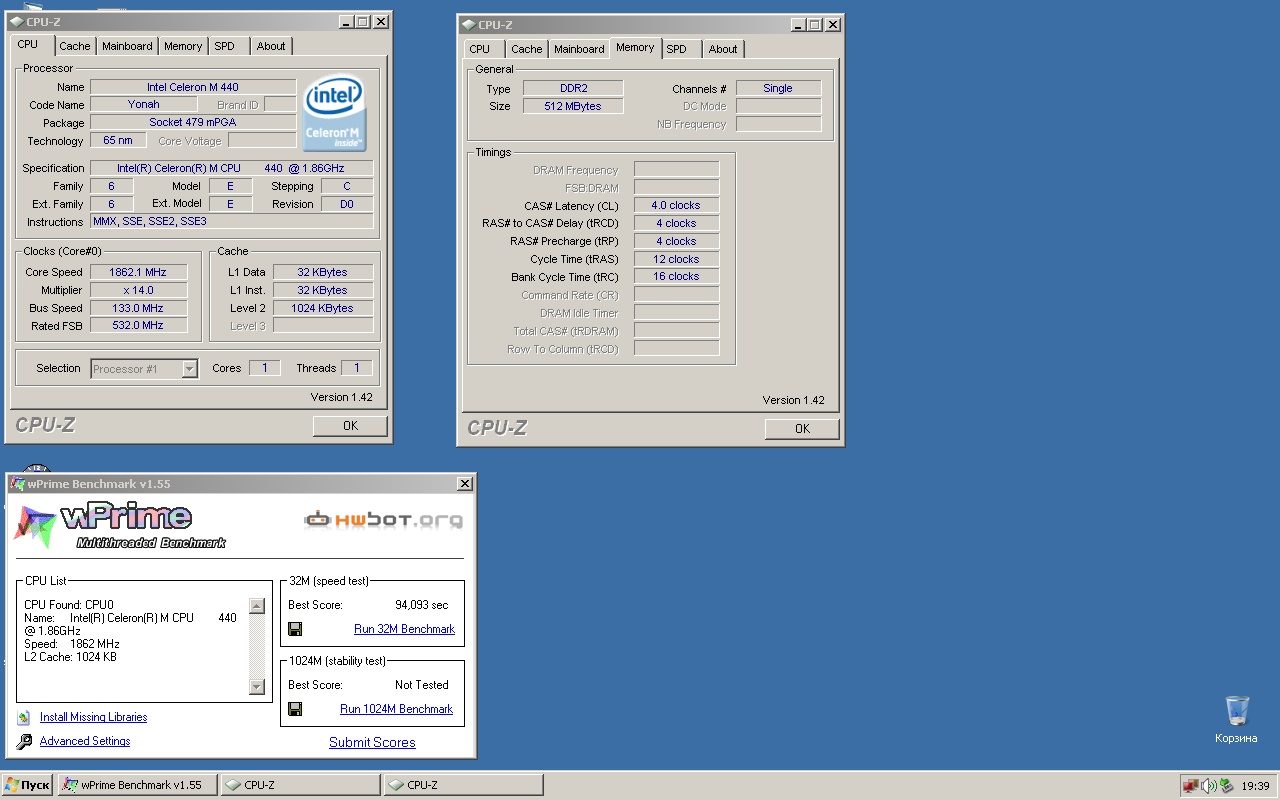Click the 32M Best Score 94,093 sec

(x=422, y=605)
